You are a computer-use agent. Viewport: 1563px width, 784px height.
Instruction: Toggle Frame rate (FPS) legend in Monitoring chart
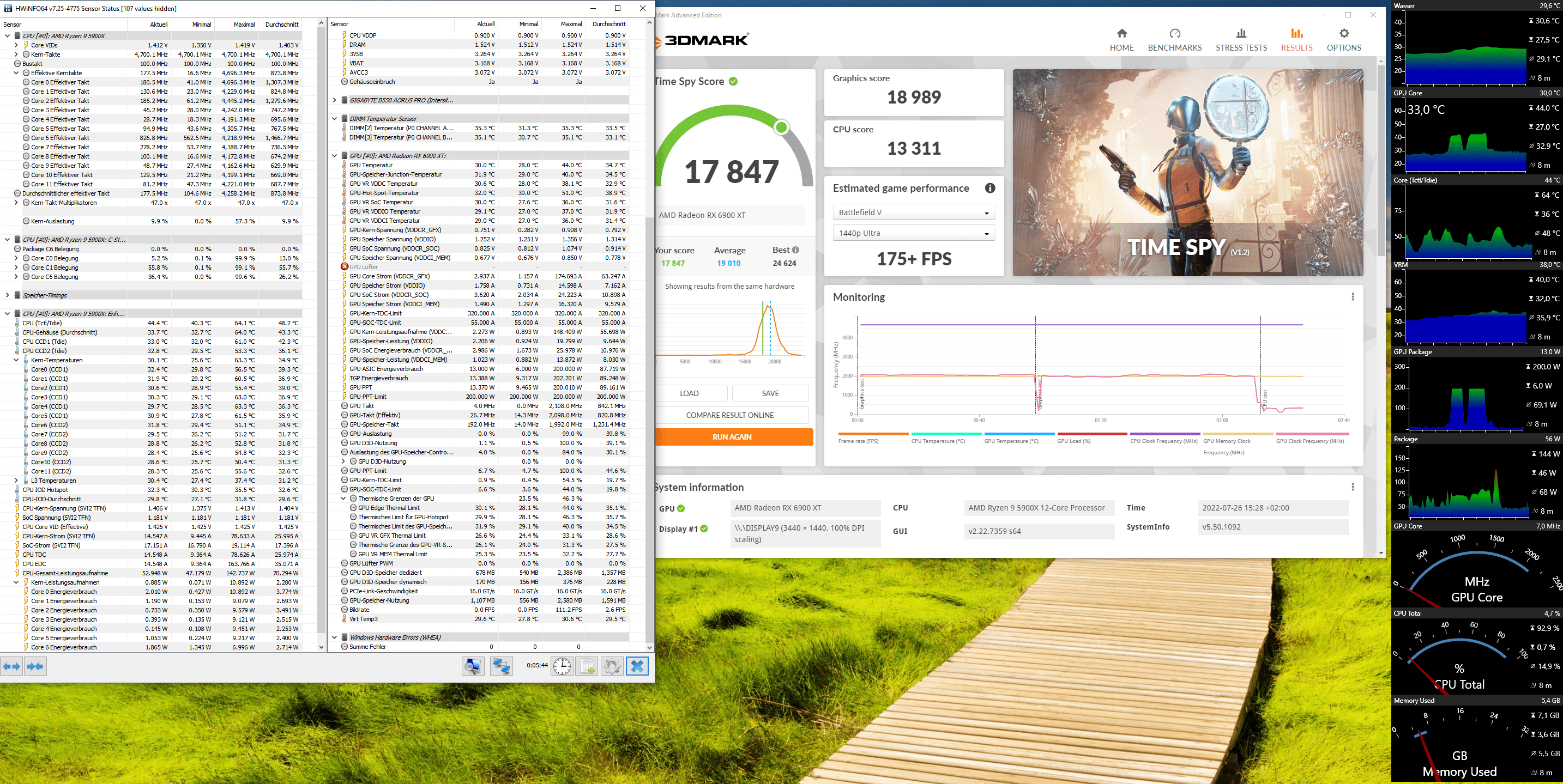[873, 439]
